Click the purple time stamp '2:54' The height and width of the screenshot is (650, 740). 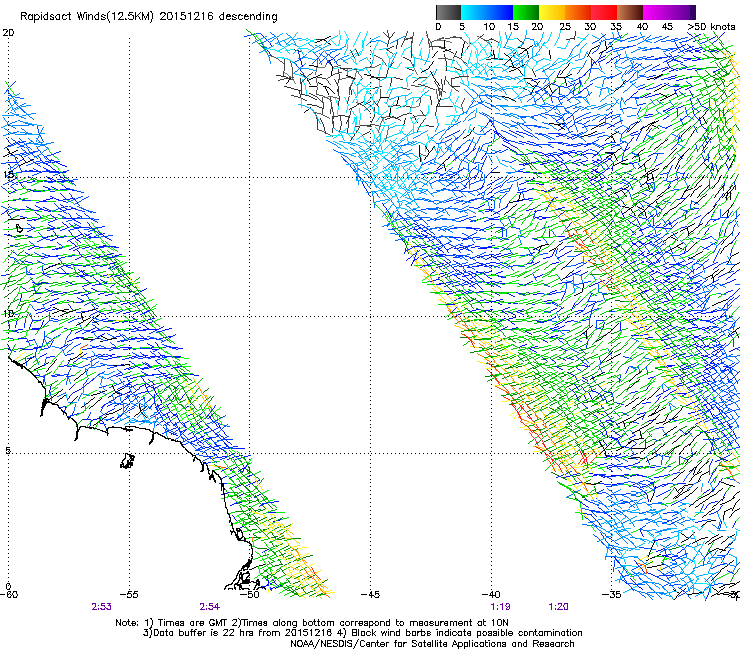click(x=210, y=607)
